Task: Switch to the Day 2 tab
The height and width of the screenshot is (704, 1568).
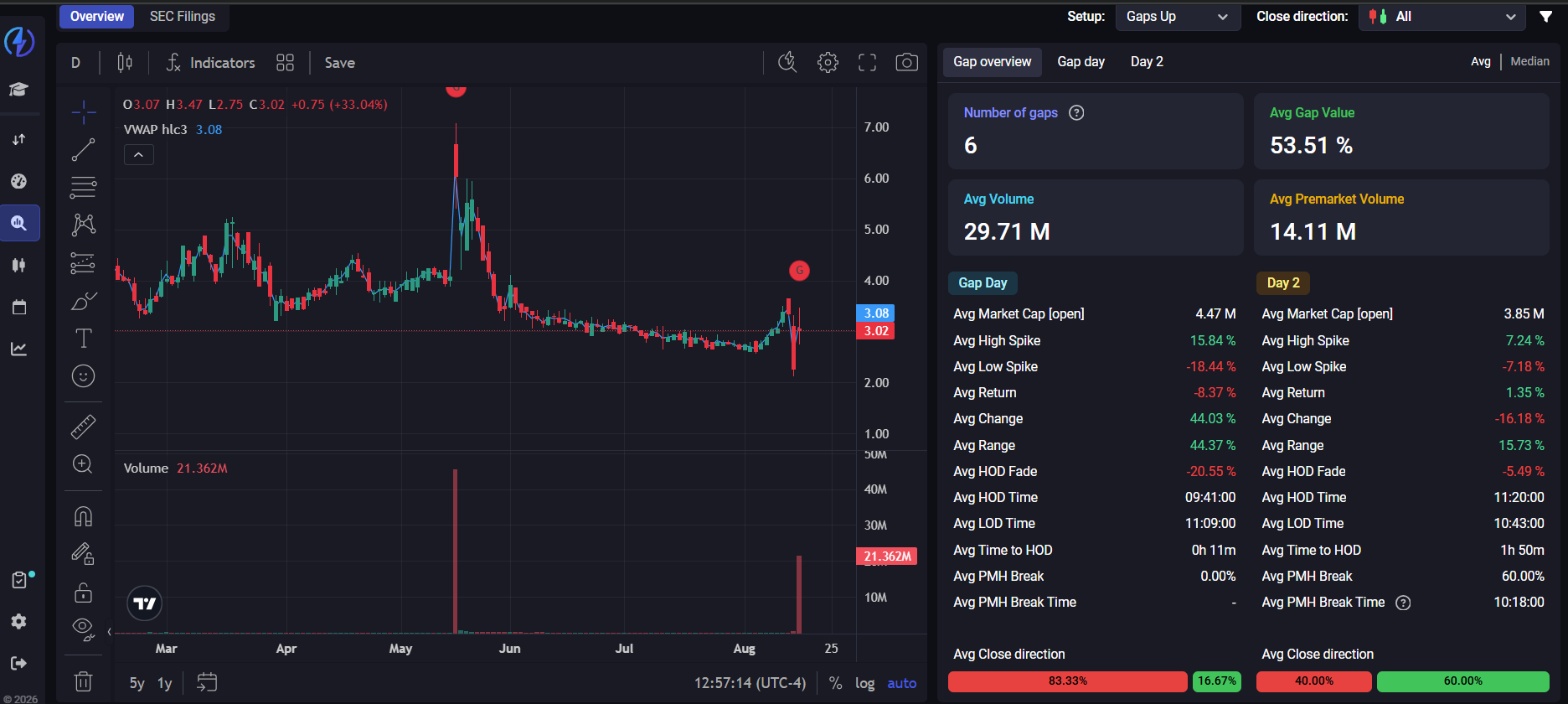Action: pos(1147,62)
